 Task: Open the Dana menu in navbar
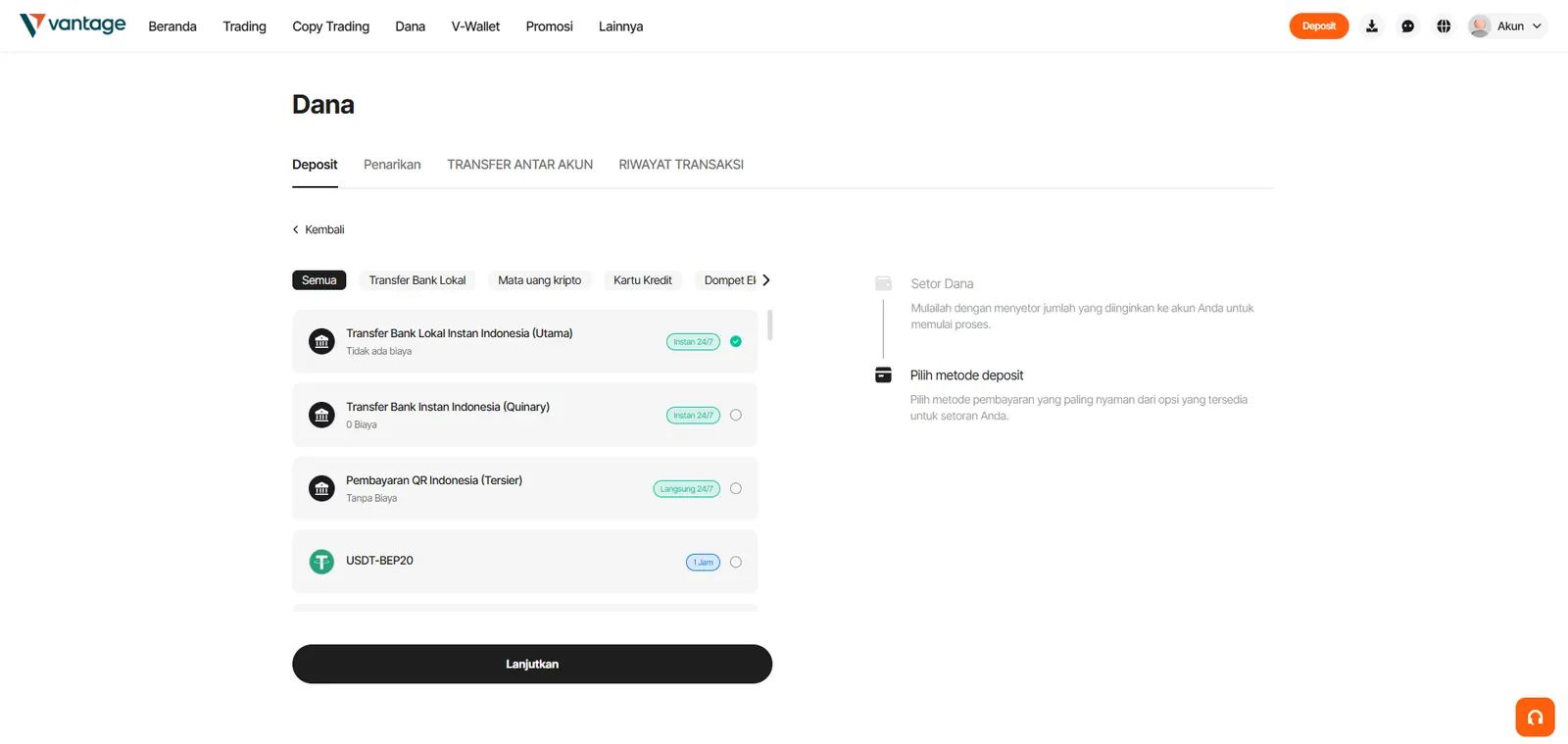coord(410,26)
